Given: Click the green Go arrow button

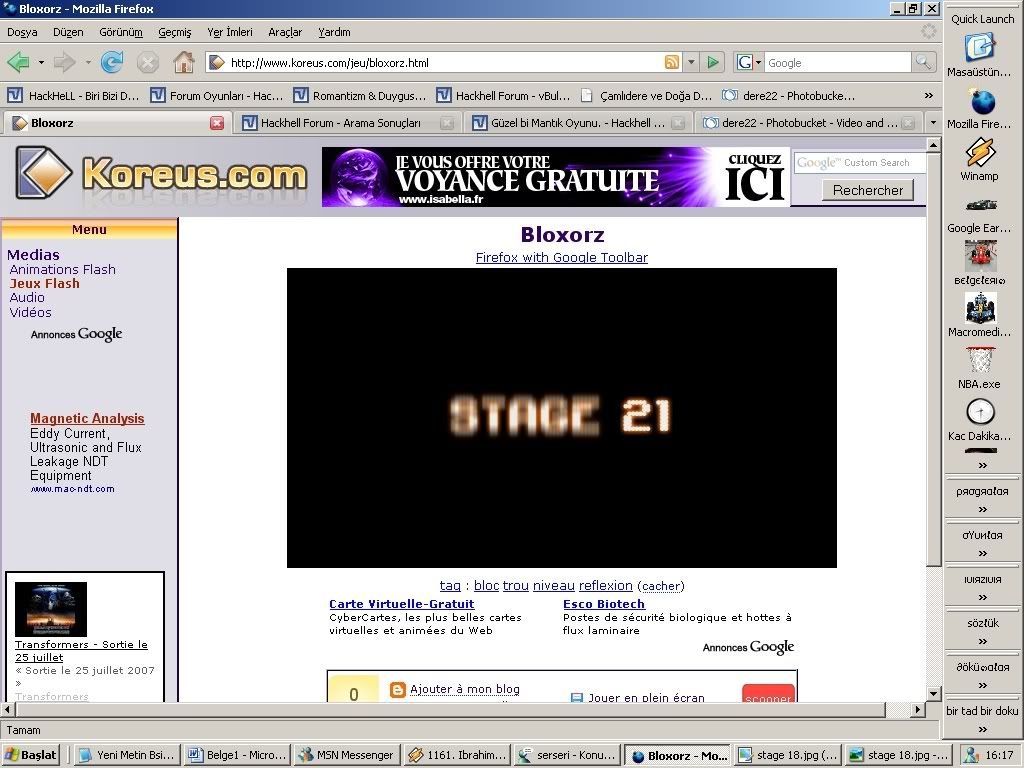Looking at the screenshot, I should pos(713,63).
